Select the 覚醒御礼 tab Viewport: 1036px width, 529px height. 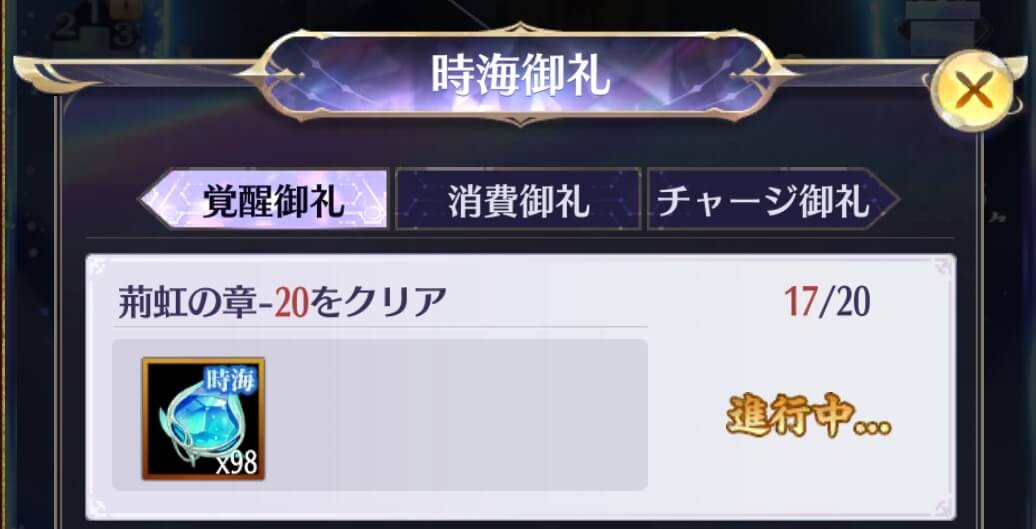tap(264, 199)
